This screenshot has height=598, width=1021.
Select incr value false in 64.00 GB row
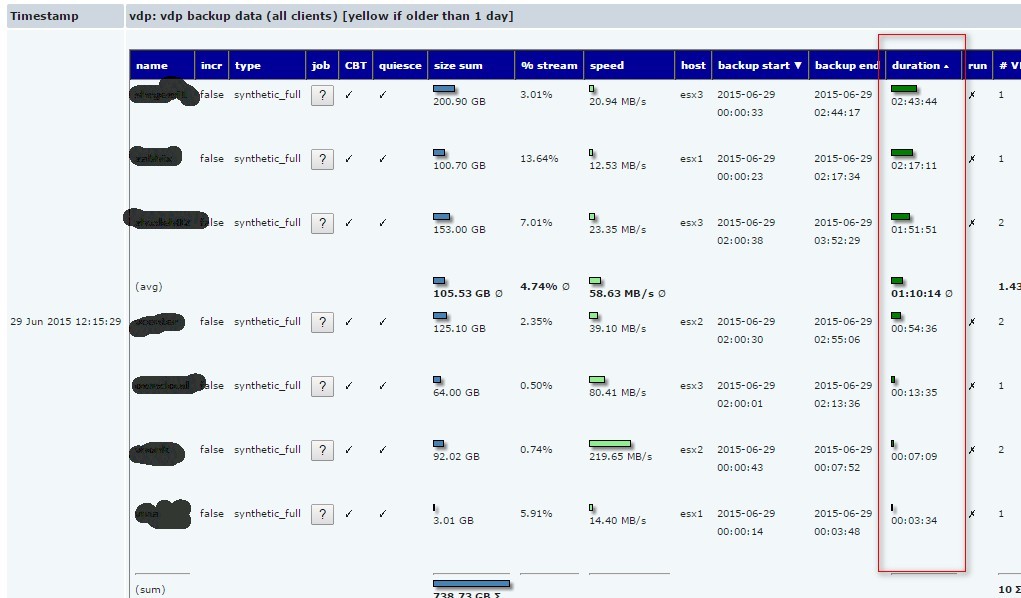(212, 386)
